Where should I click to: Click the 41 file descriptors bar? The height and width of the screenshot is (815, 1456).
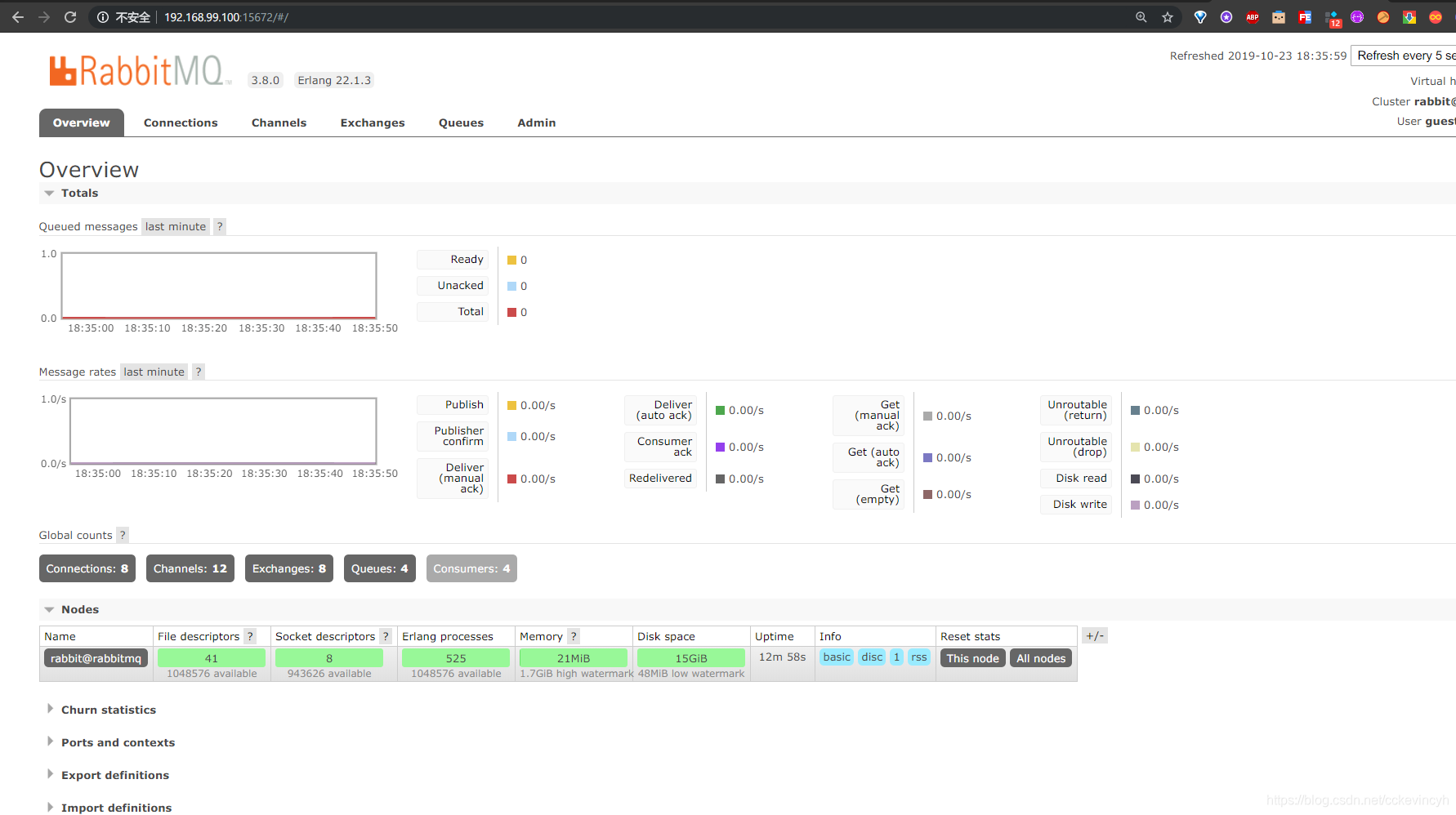(212, 658)
